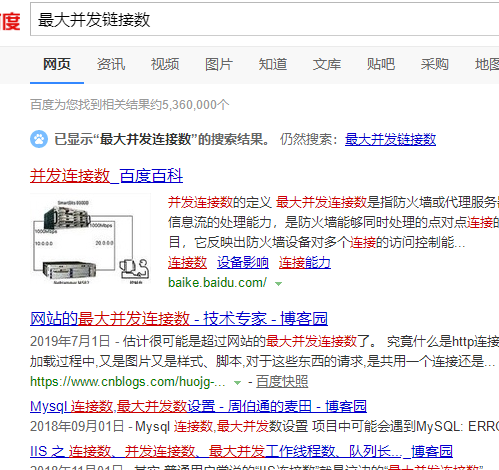Click the cnblogs.com/huojg green URL
This screenshot has width=499, height=470.
pos(128,382)
